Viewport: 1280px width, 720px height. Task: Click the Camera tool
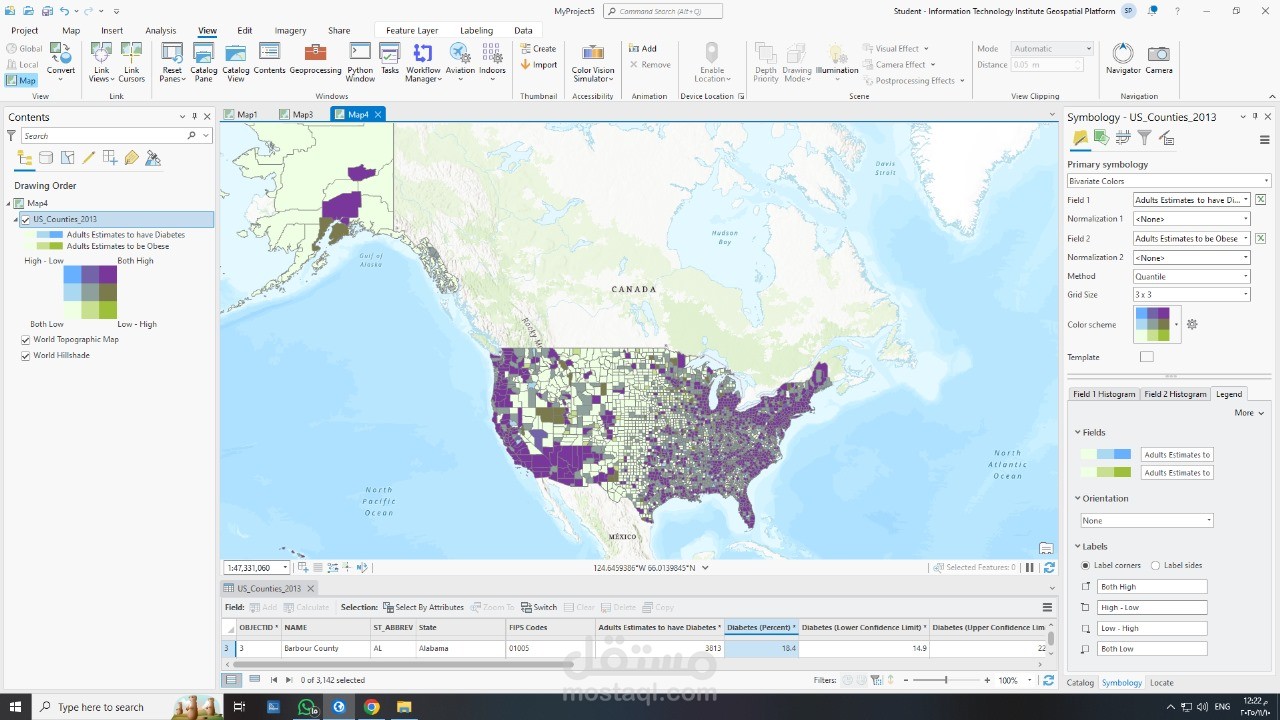[x=1159, y=58]
